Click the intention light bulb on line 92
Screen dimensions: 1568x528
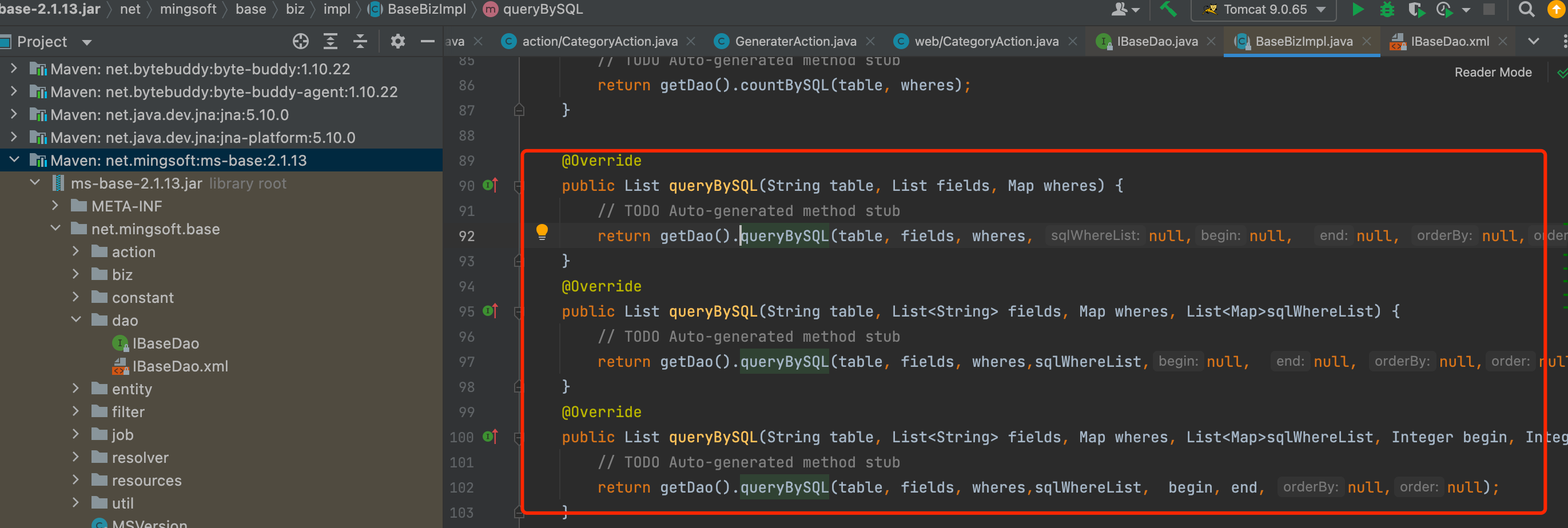pyautogui.click(x=542, y=231)
